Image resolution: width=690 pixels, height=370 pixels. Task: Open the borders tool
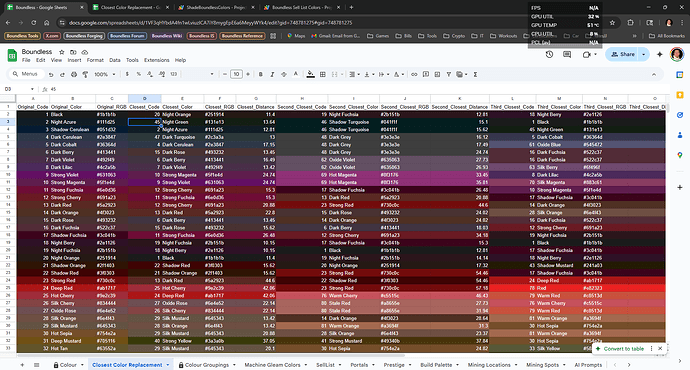pos(323,74)
